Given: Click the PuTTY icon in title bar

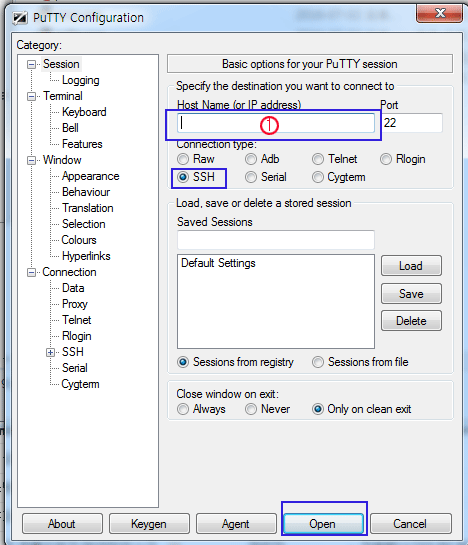Looking at the screenshot, I should (20, 18).
